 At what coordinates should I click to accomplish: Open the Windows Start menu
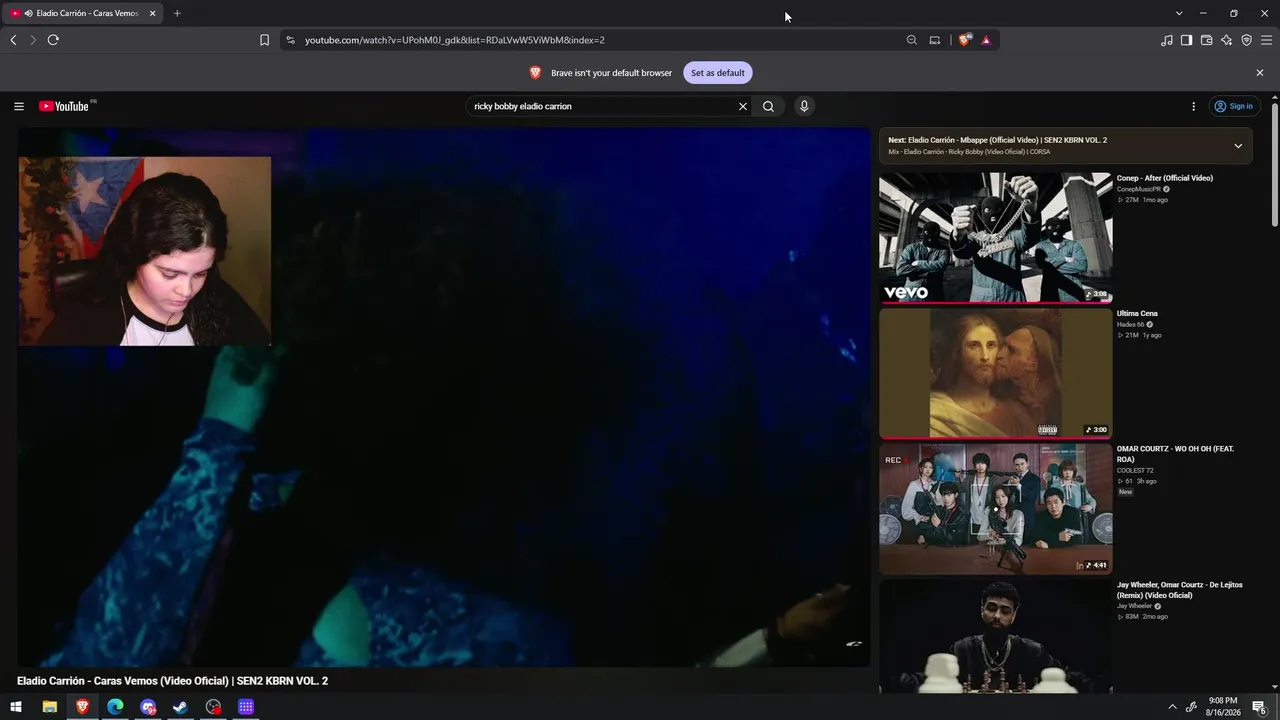pos(16,707)
